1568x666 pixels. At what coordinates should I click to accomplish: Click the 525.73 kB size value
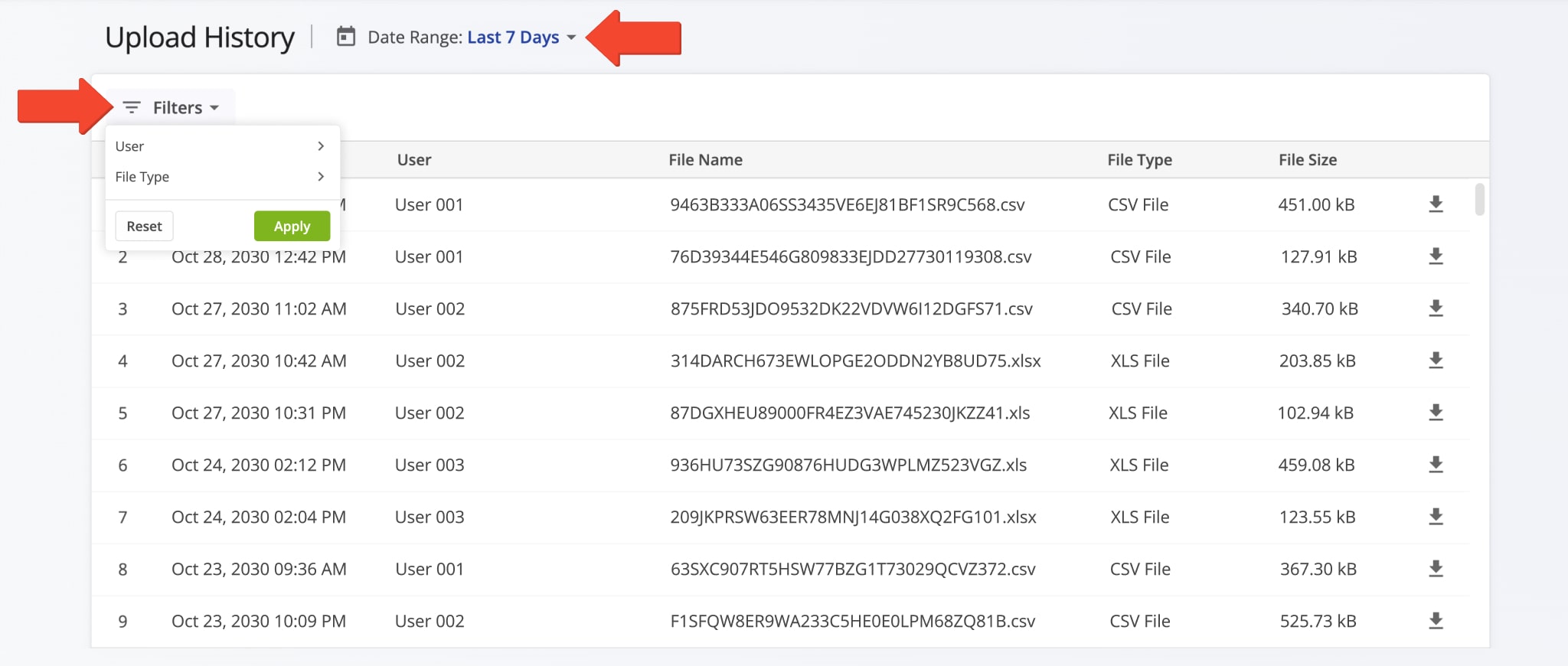point(1318,622)
